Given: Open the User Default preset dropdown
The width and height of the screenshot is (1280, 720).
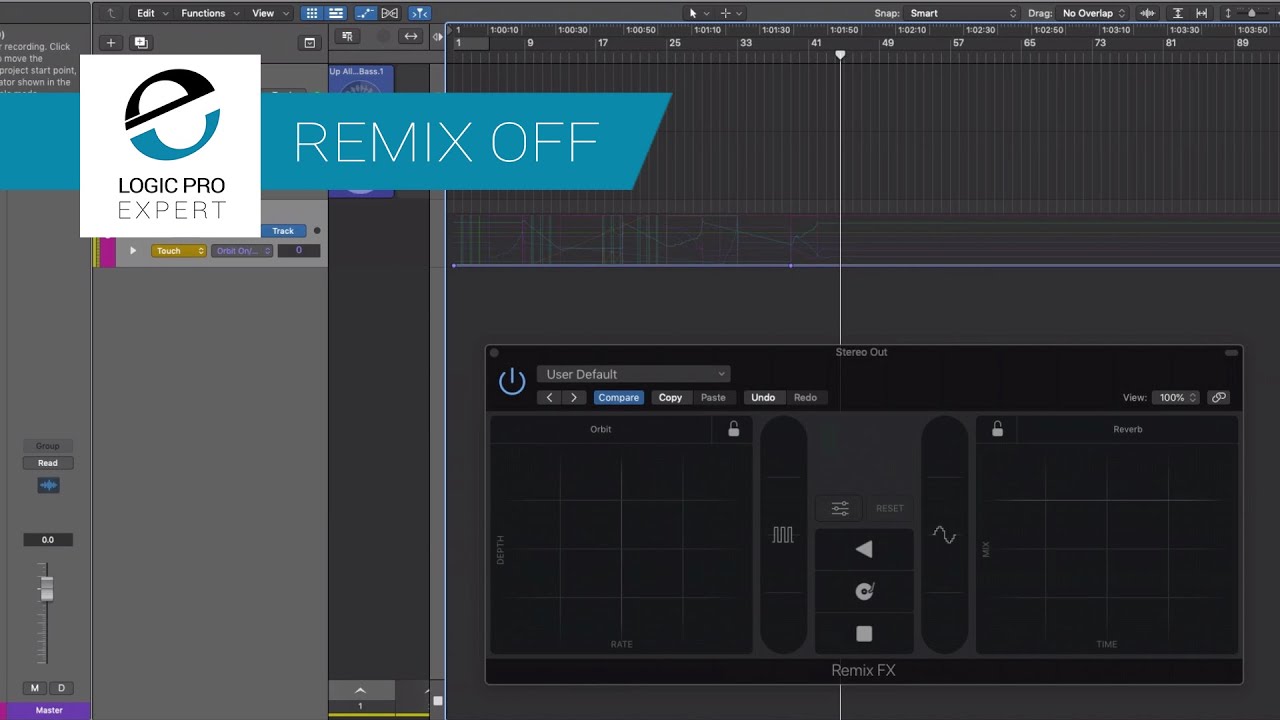Looking at the screenshot, I should point(634,374).
